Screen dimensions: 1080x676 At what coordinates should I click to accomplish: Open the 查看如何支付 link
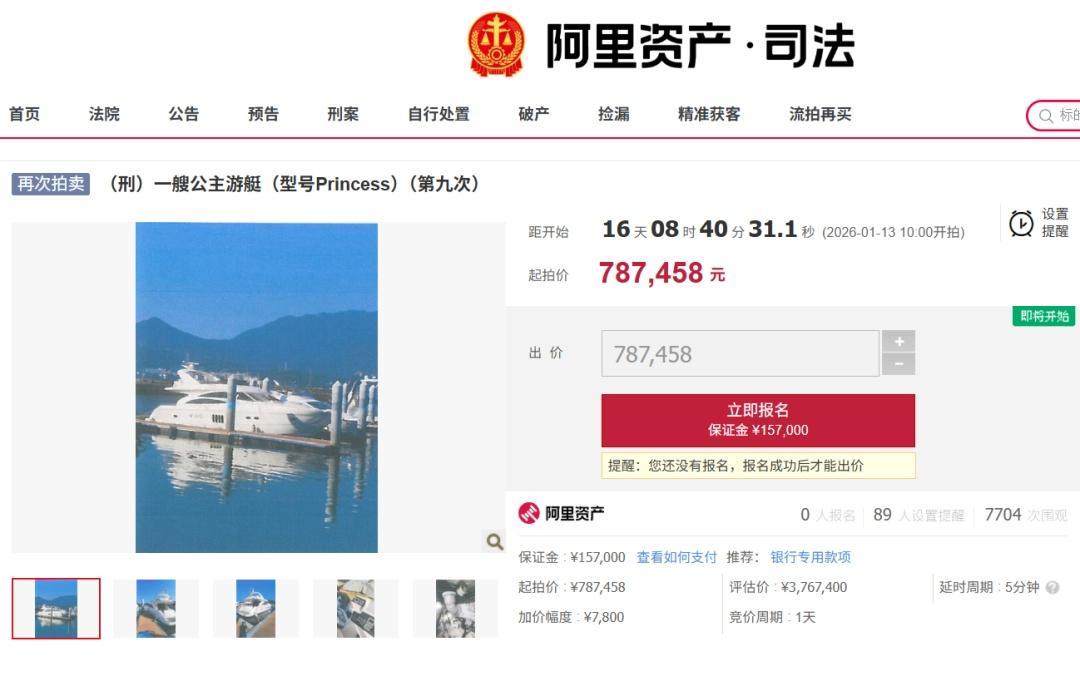[x=676, y=557]
